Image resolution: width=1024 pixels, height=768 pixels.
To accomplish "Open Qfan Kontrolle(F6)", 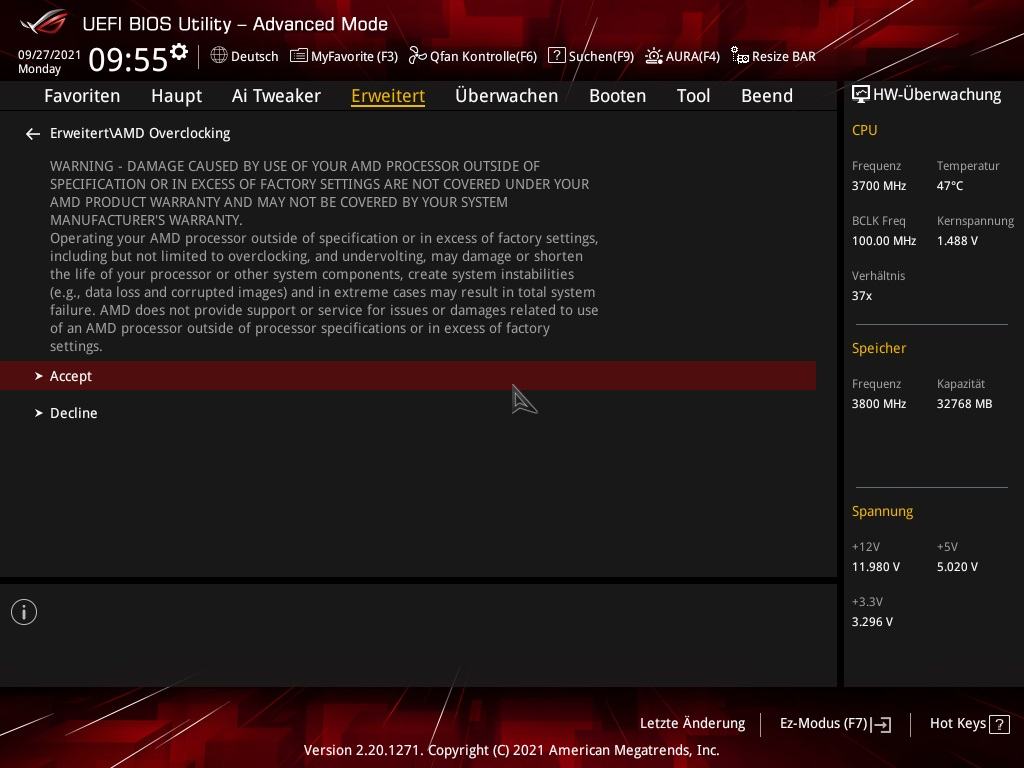I will 483,56.
